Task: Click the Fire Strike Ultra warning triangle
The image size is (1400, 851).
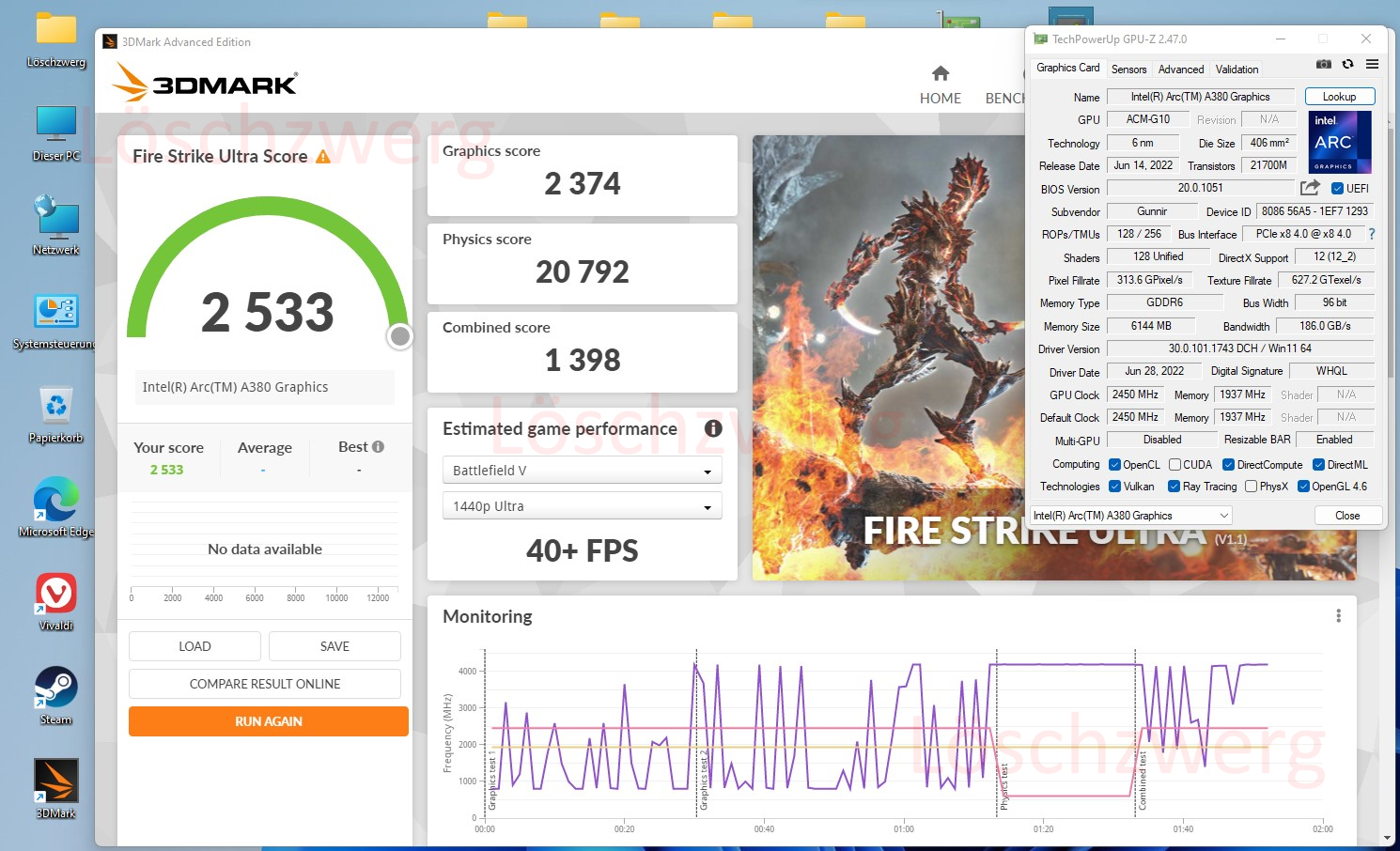Action: [323, 157]
